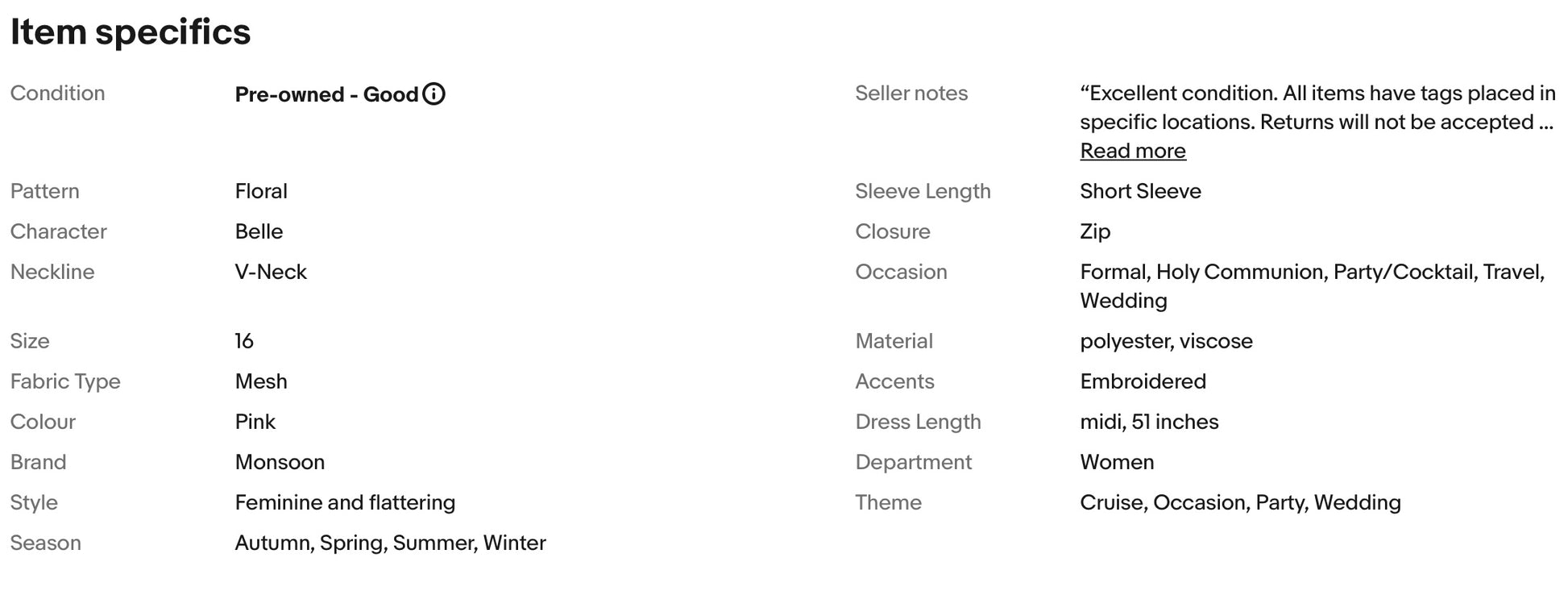
Task: Click the V-Neck neckline value
Action: pyautogui.click(x=271, y=272)
